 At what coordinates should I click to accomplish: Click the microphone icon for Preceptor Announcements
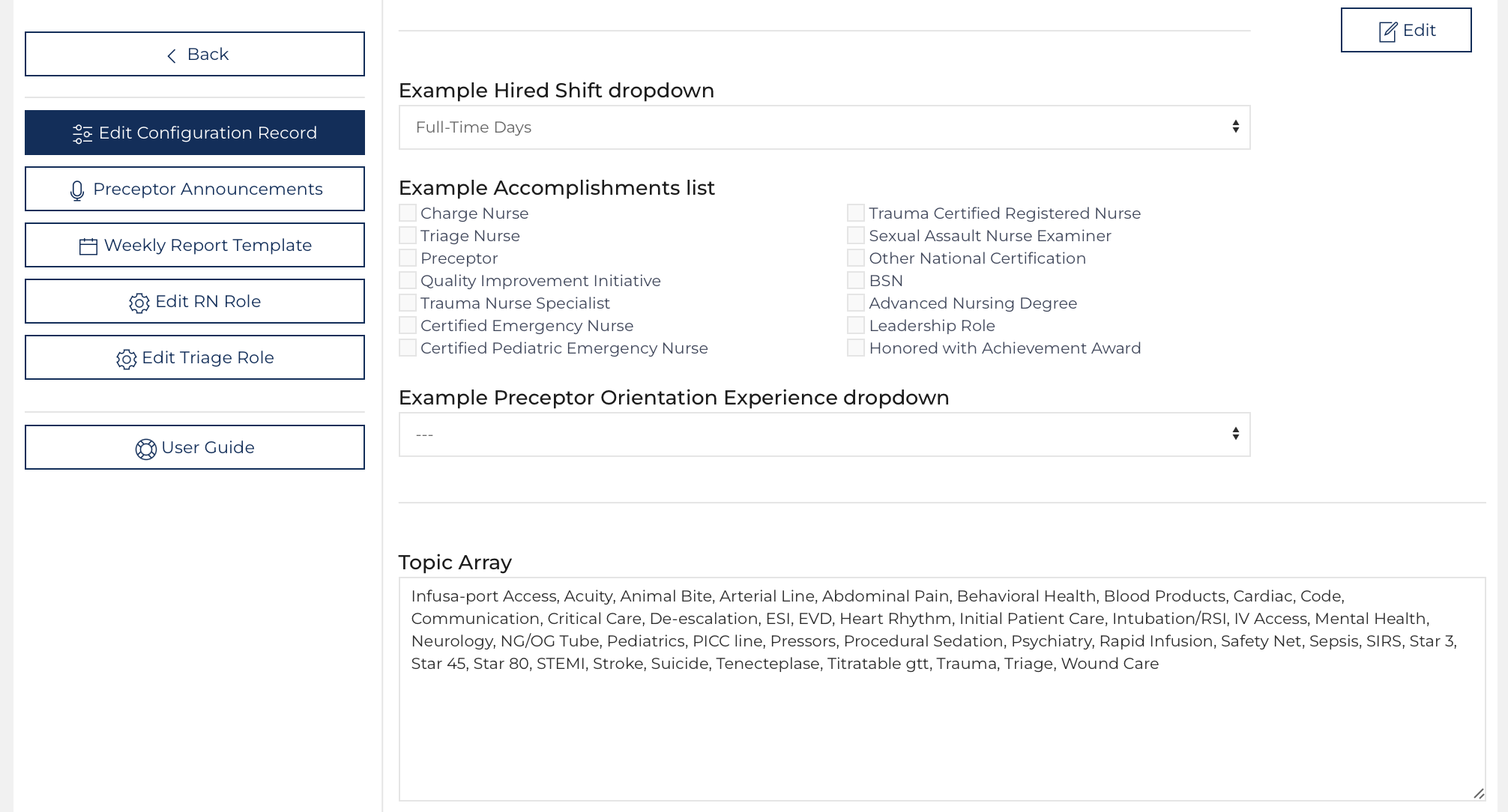(x=77, y=191)
